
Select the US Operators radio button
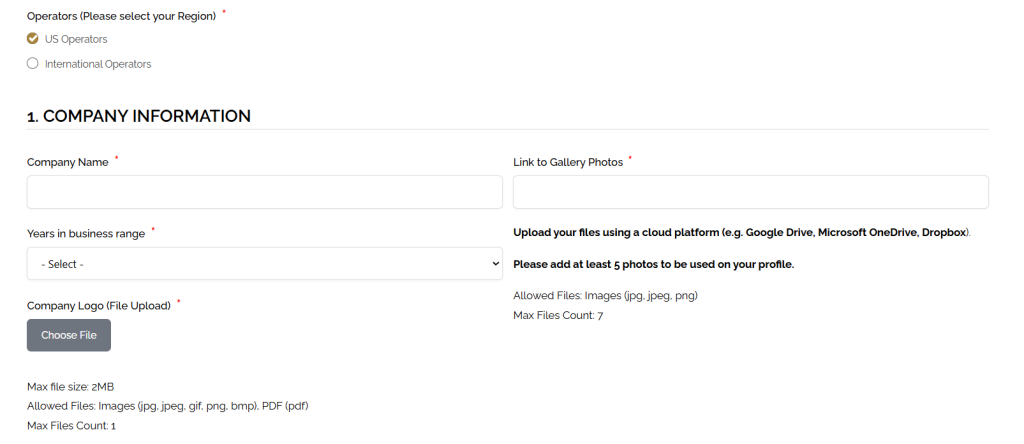[33, 39]
